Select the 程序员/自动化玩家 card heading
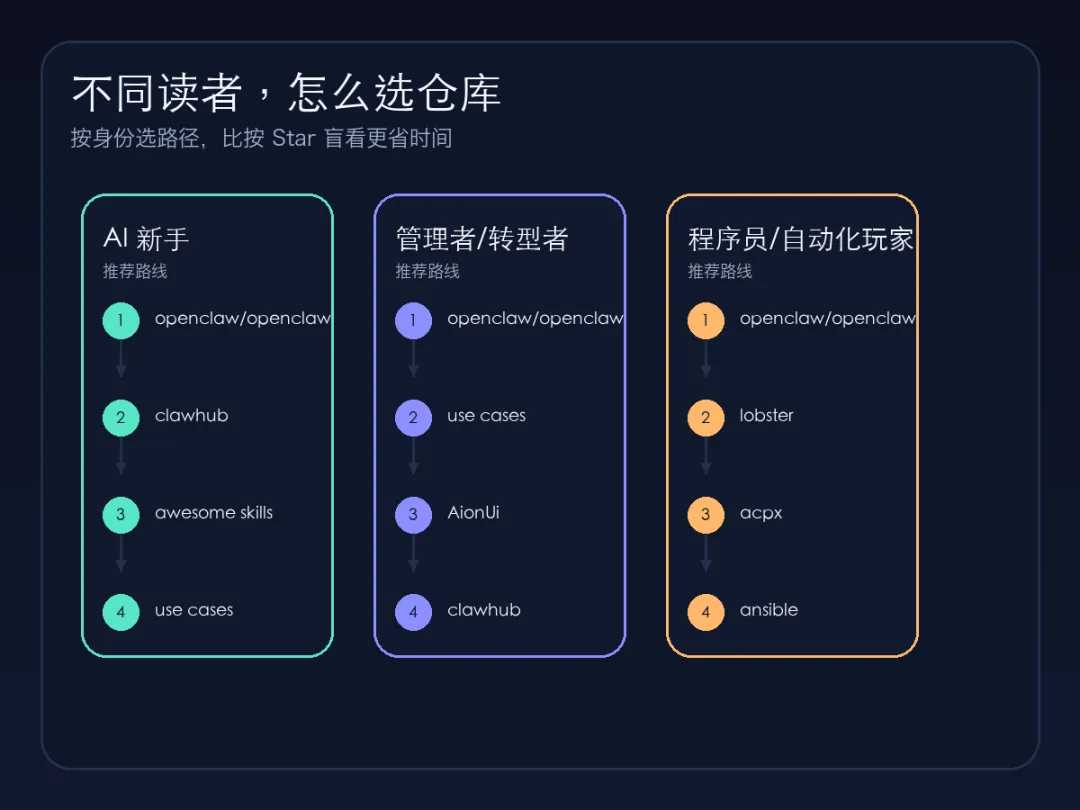The width and height of the screenshot is (1080, 810). [x=800, y=239]
